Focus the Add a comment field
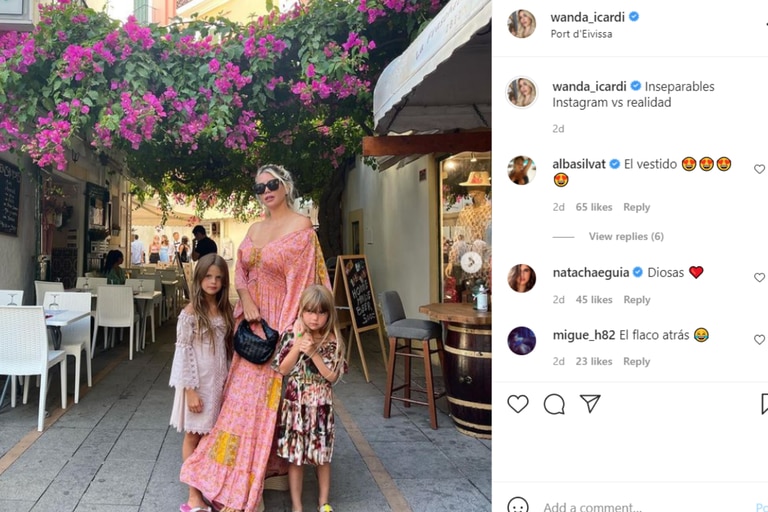 pyautogui.click(x=647, y=507)
